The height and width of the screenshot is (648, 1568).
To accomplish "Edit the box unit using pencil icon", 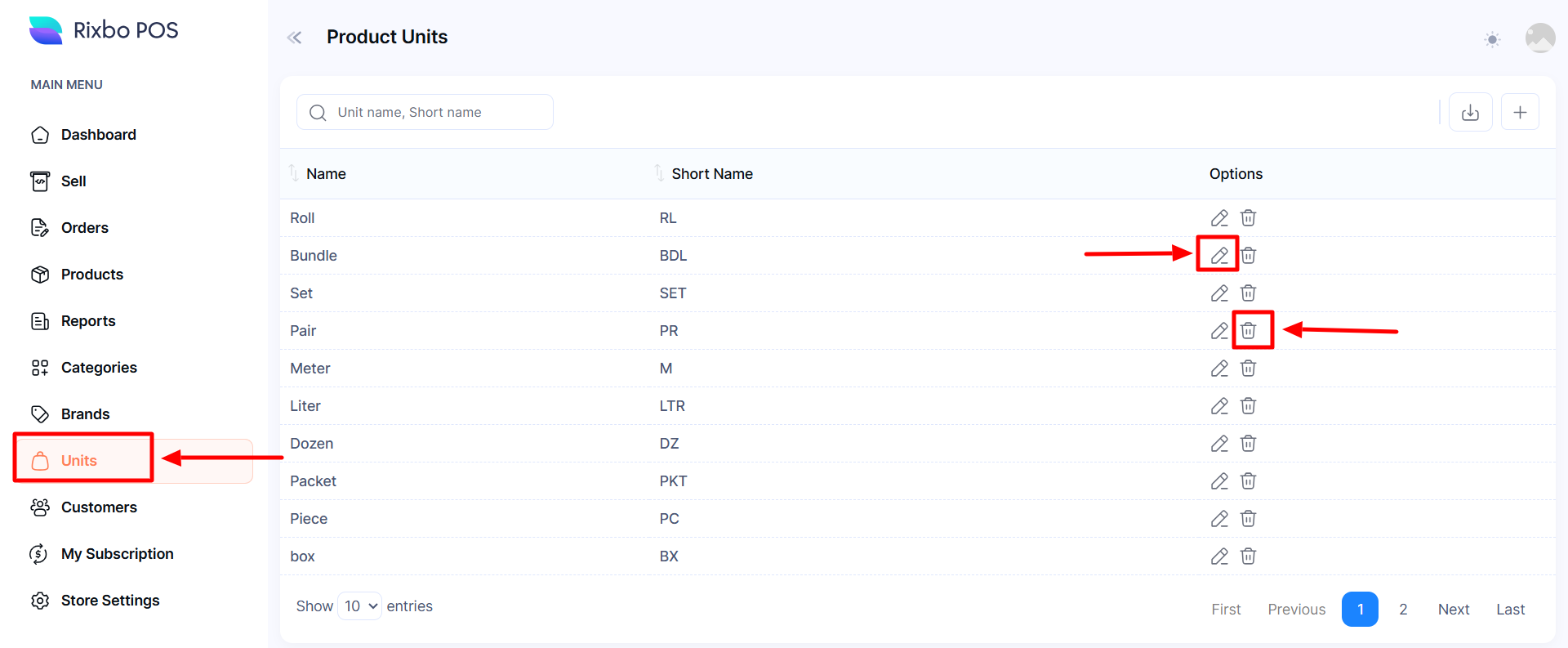I will click(x=1218, y=556).
